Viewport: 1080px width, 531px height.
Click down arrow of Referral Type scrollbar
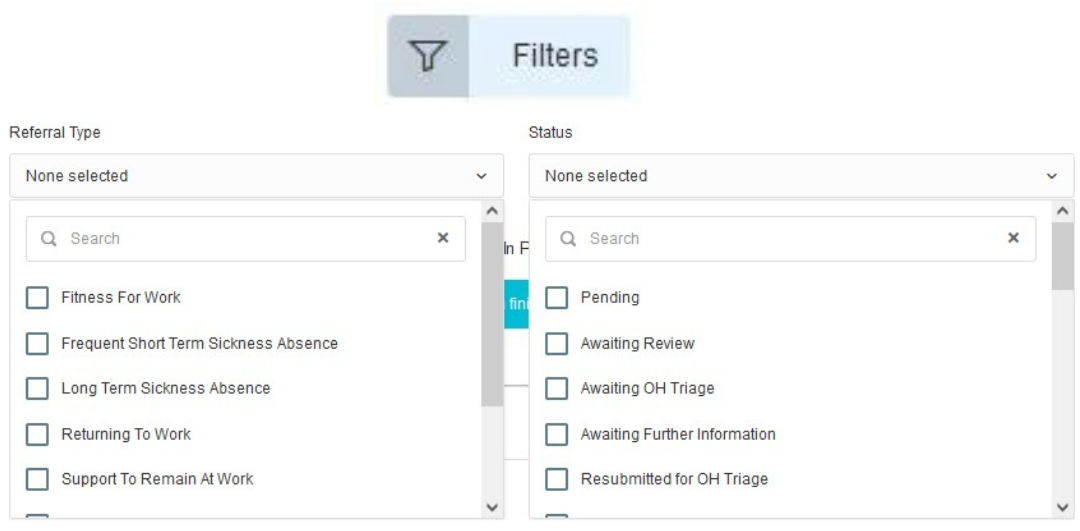click(x=492, y=508)
